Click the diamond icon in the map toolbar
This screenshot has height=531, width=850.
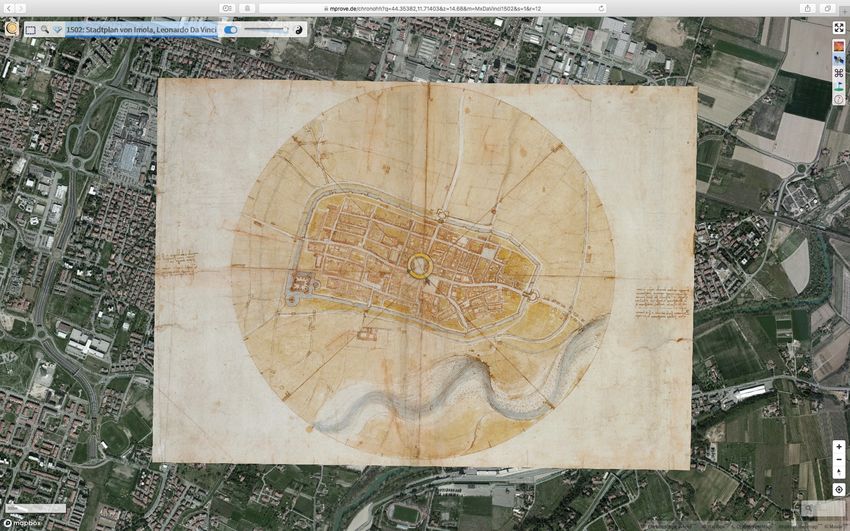point(57,30)
